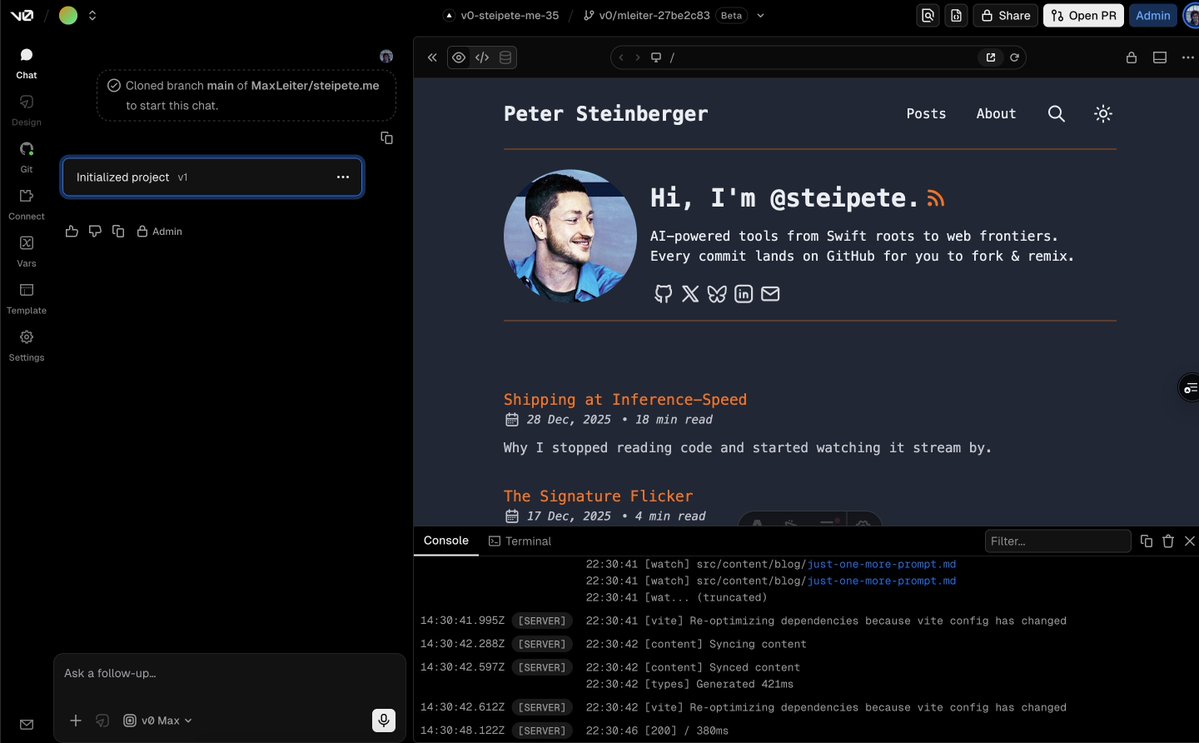Viewport: 1199px width, 743px height.
Task: Refresh the preview
Action: click(1014, 57)
